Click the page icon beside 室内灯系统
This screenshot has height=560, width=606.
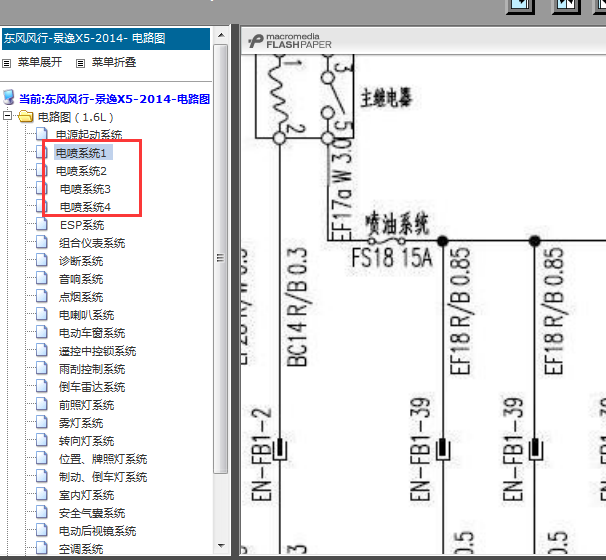(42, 494)
